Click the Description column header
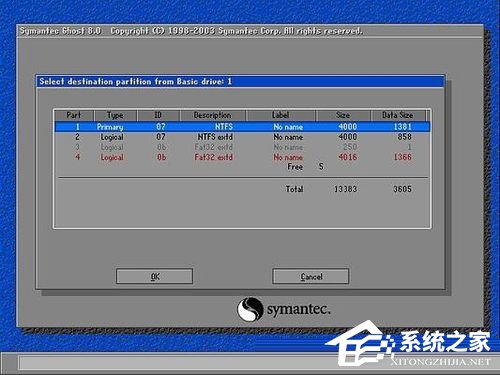 213,115
